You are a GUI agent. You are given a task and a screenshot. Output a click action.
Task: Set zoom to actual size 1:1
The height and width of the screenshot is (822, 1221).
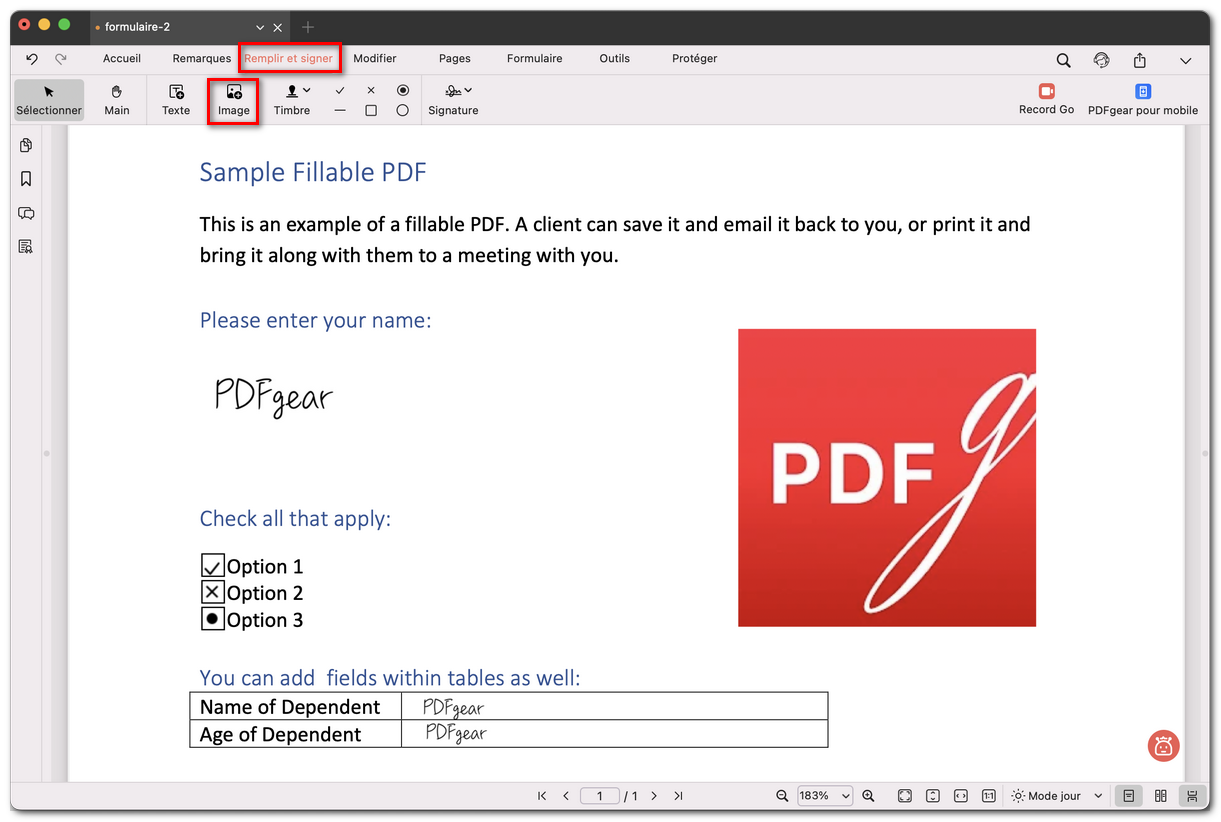[989, 796]
